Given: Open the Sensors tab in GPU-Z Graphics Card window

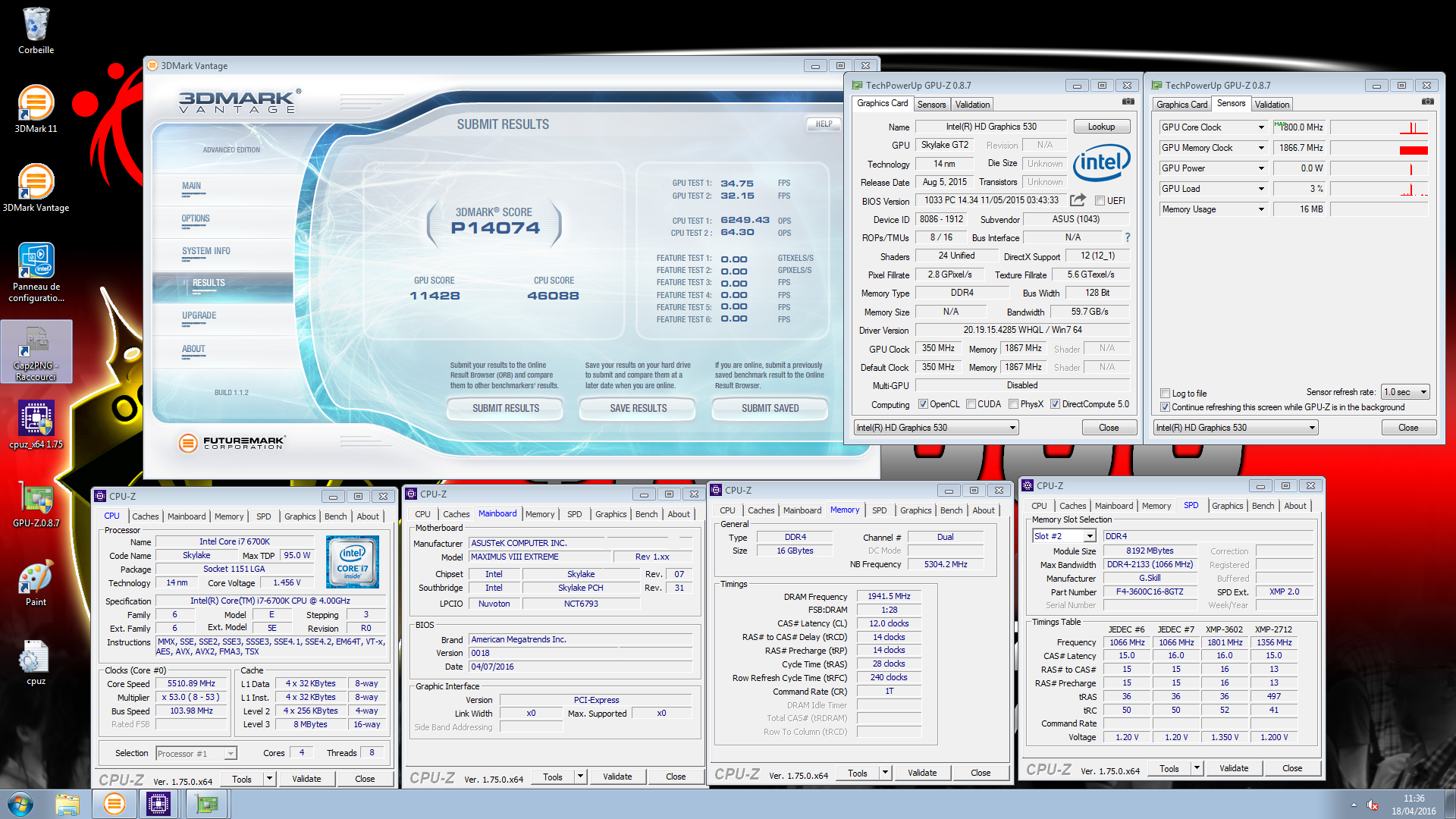Looking at the screenshot, I should coord(931,105).
